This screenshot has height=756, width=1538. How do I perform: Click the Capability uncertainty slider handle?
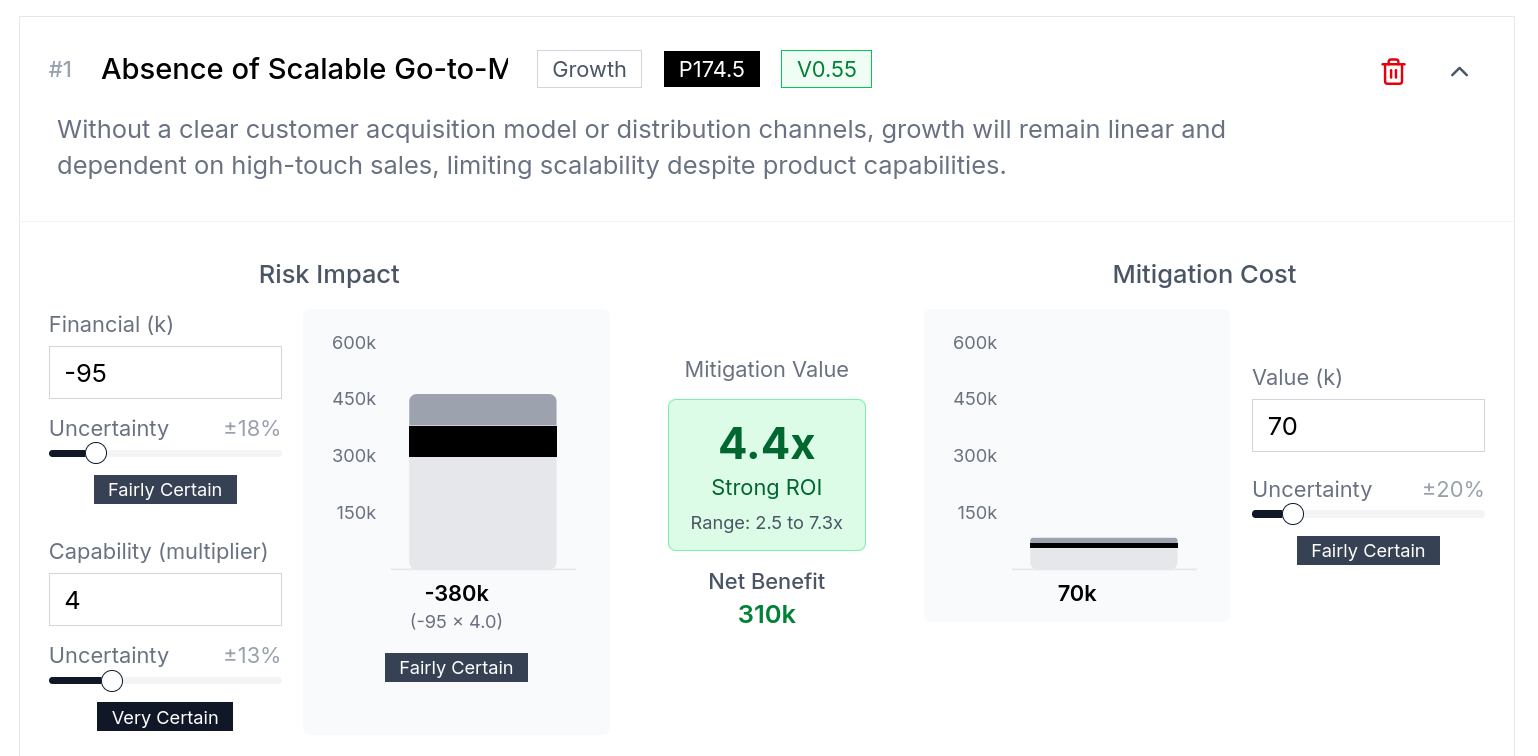pyautogui.click(x=112, y=680)
